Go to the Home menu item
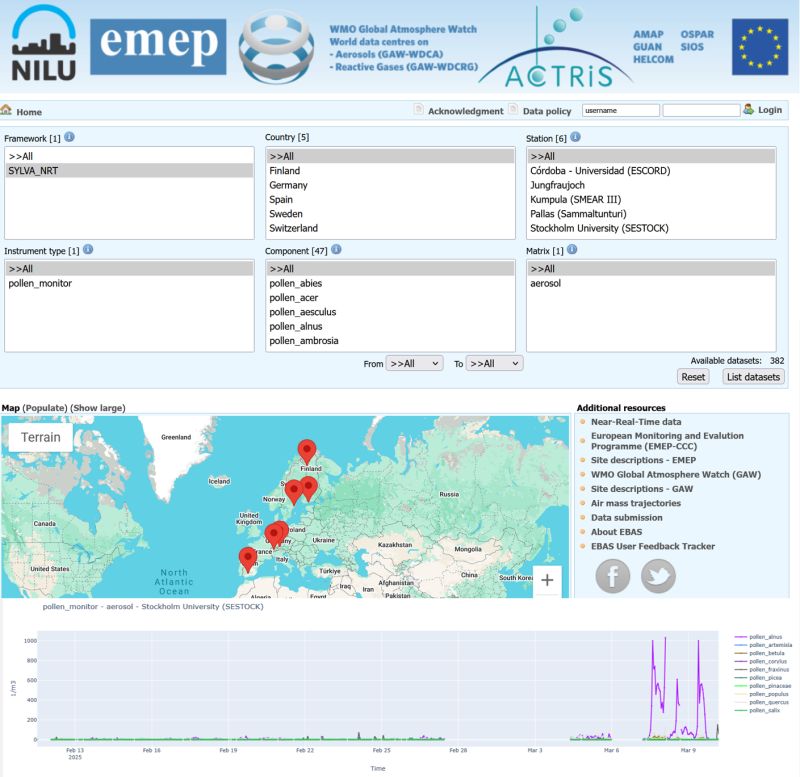Image resolution: width=800 pixels, height=777 pixels. [29, 112]
